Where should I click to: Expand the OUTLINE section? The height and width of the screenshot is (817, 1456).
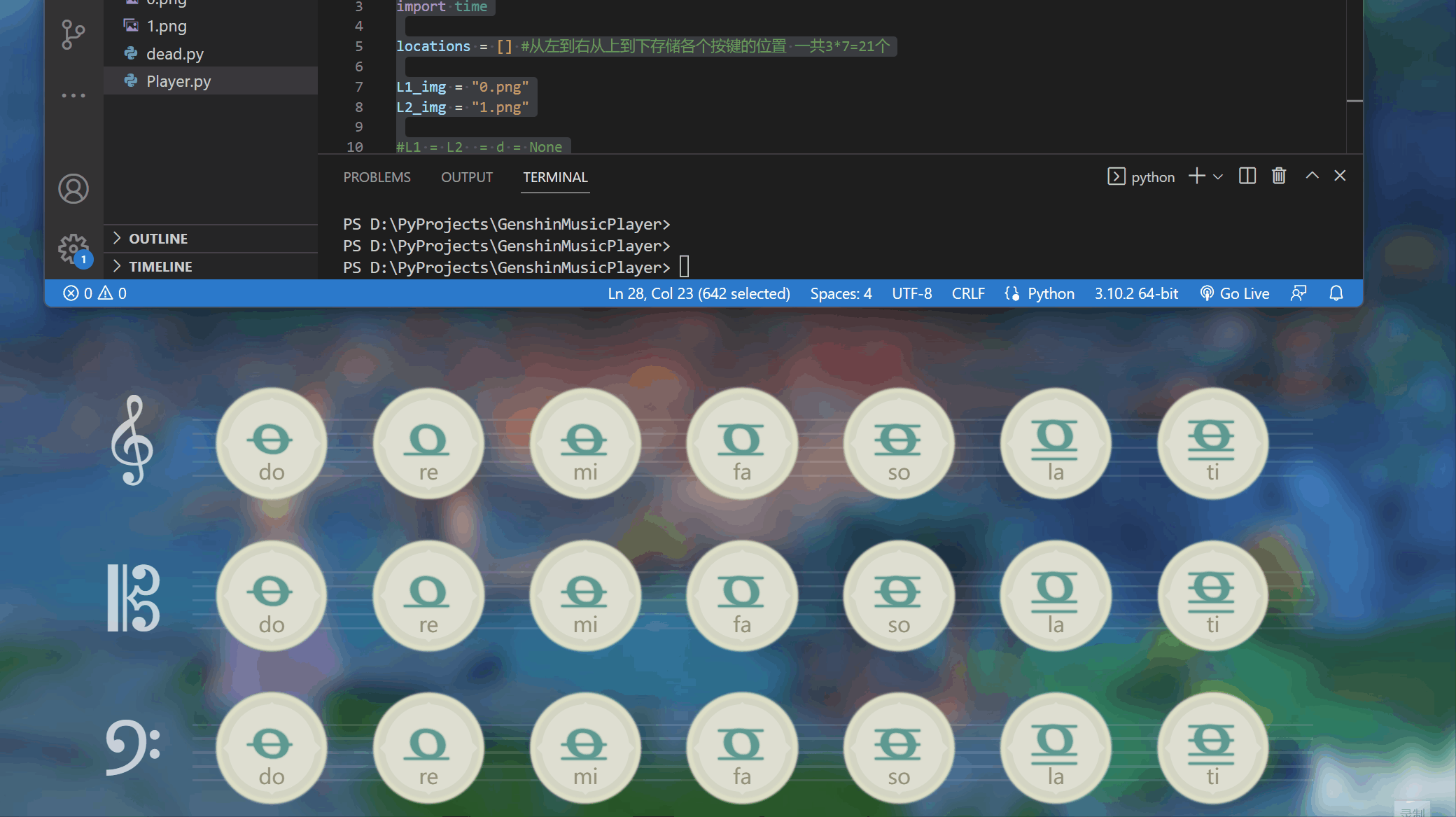(157, 239)
